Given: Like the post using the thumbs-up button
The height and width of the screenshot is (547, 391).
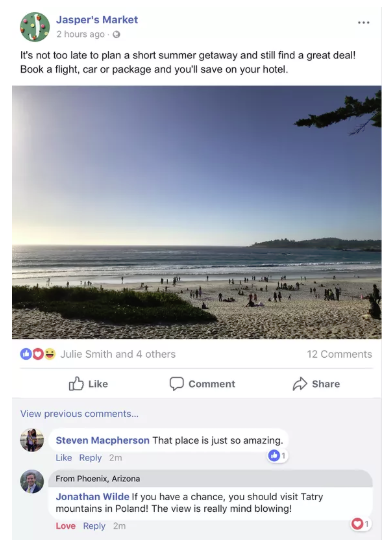Looking at the screenshot, I should pos(88,384).
